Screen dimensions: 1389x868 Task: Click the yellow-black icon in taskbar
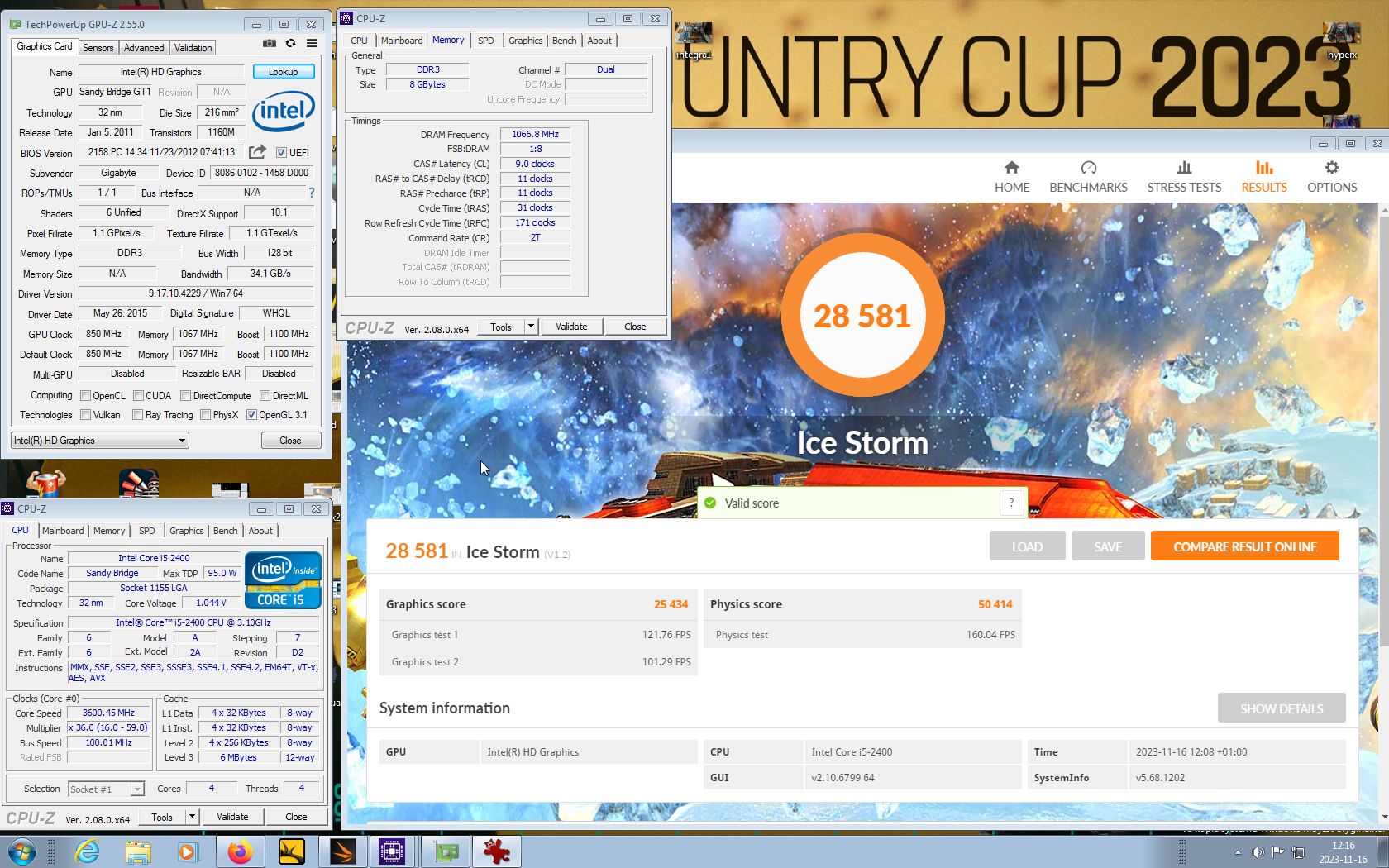pyautogui.click(x=291, y=851)
